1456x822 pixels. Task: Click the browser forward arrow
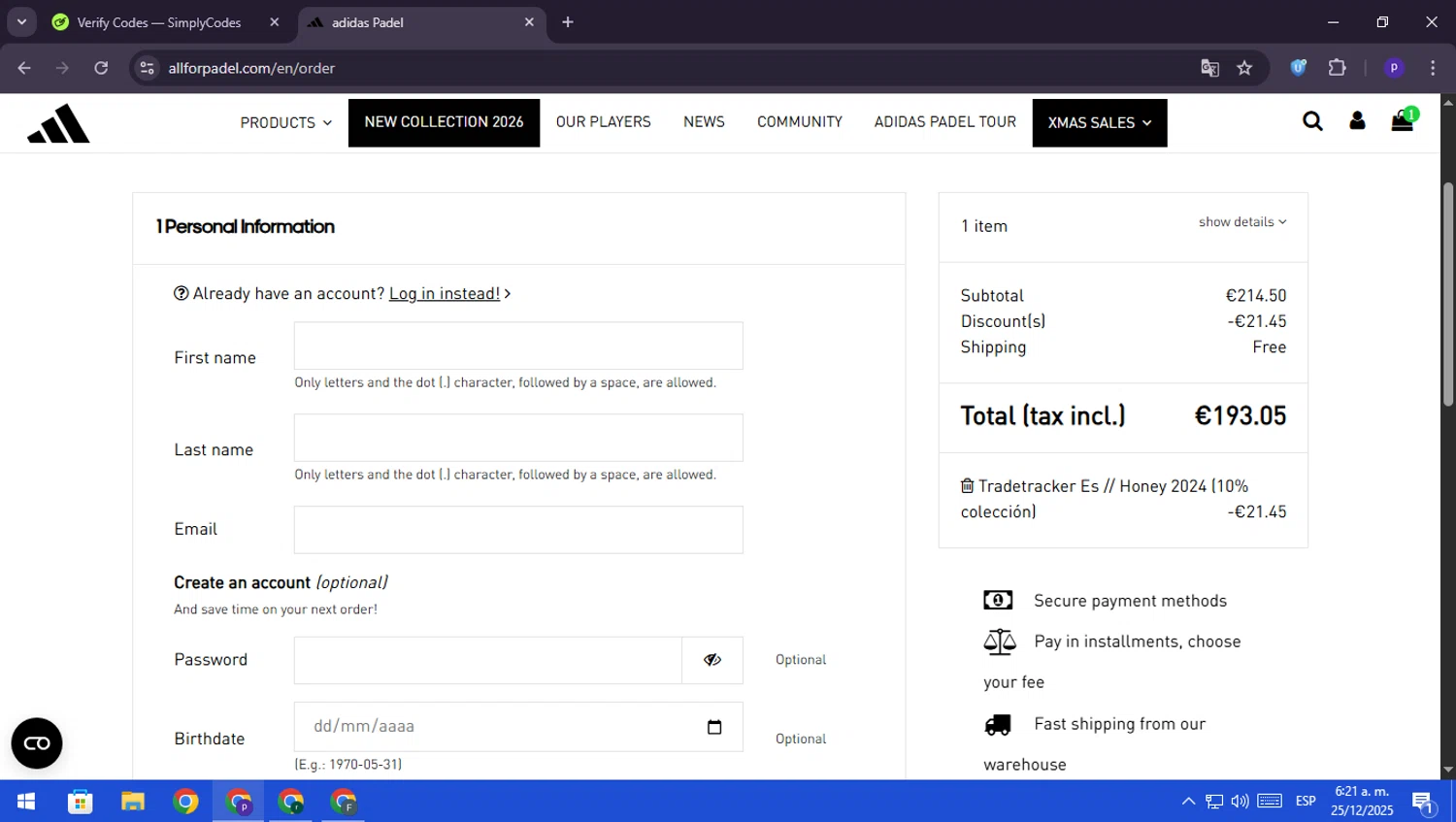tap(62, 68)
